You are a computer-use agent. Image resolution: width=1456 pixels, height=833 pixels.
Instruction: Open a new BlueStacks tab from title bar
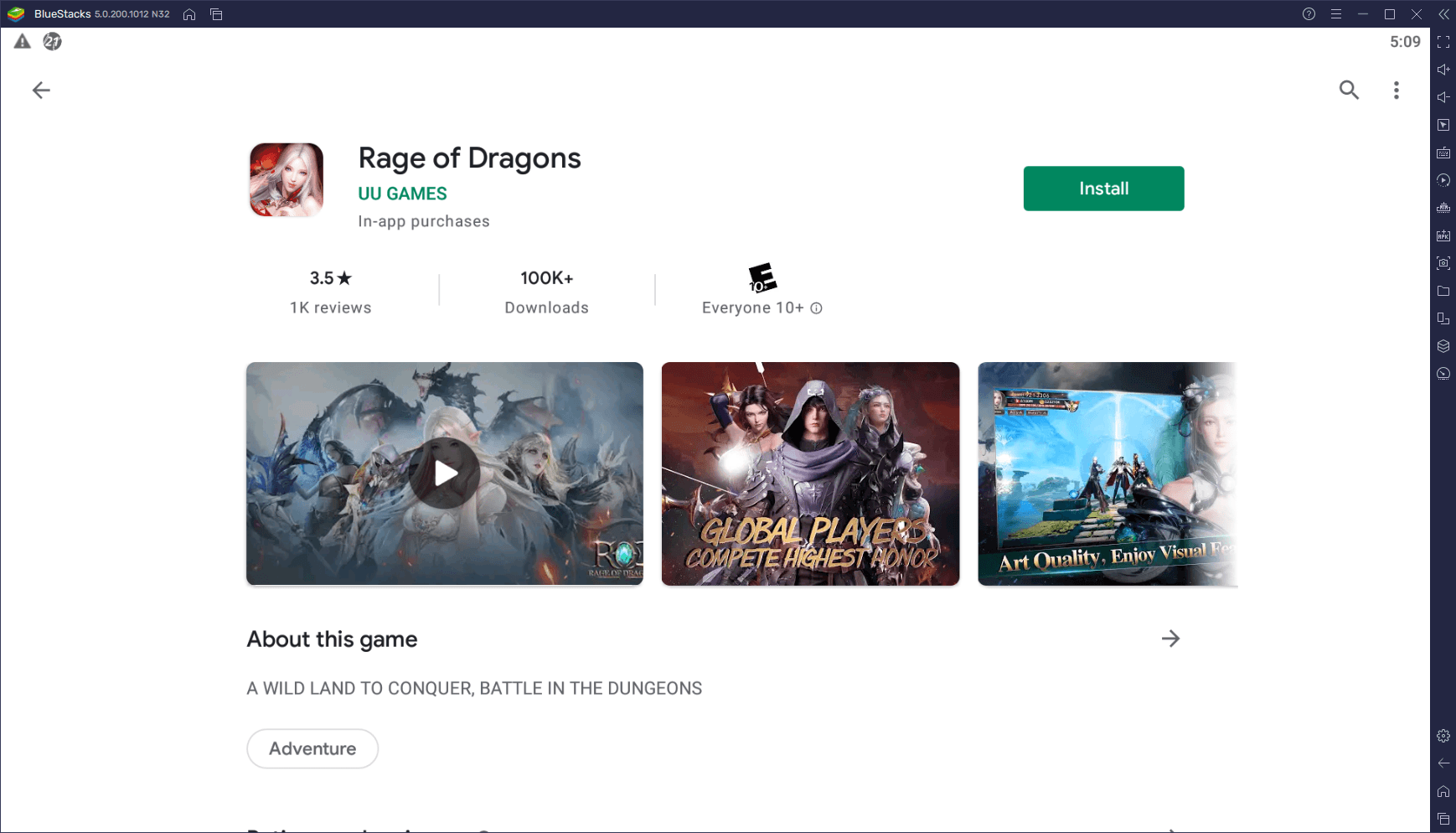pos(216,14)
